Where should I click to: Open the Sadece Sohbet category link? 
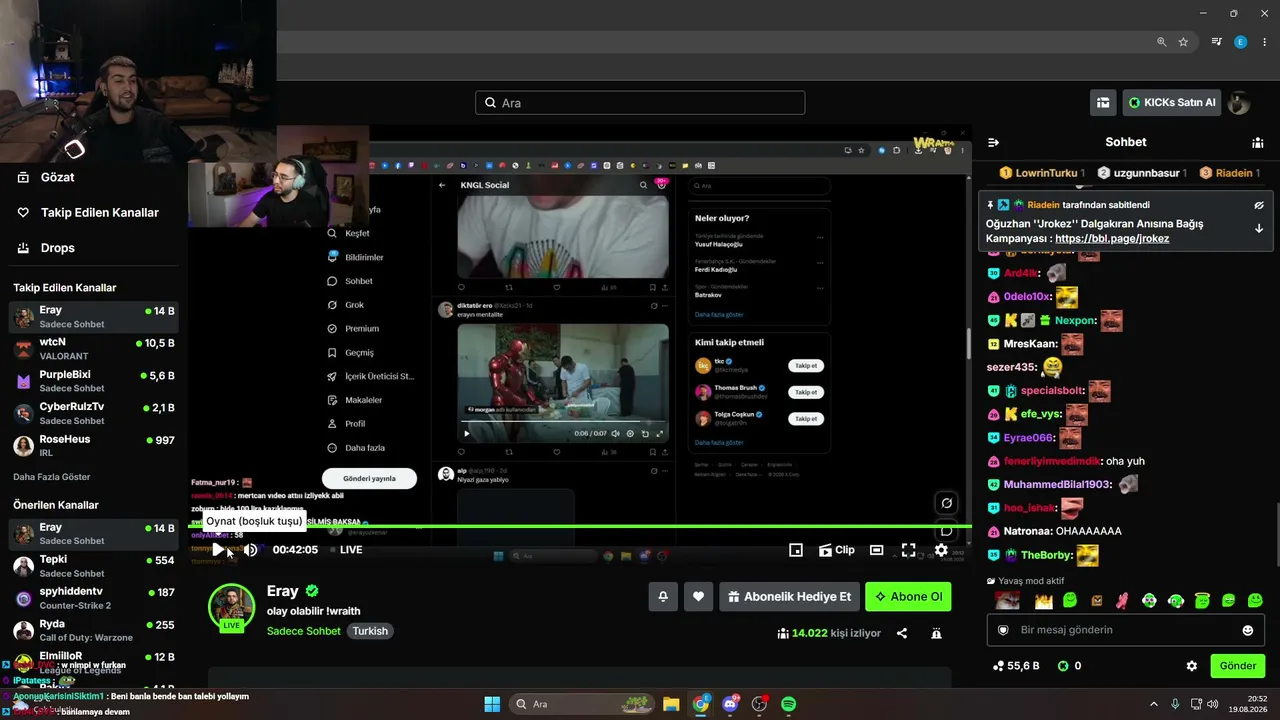[x=304, y=631]
